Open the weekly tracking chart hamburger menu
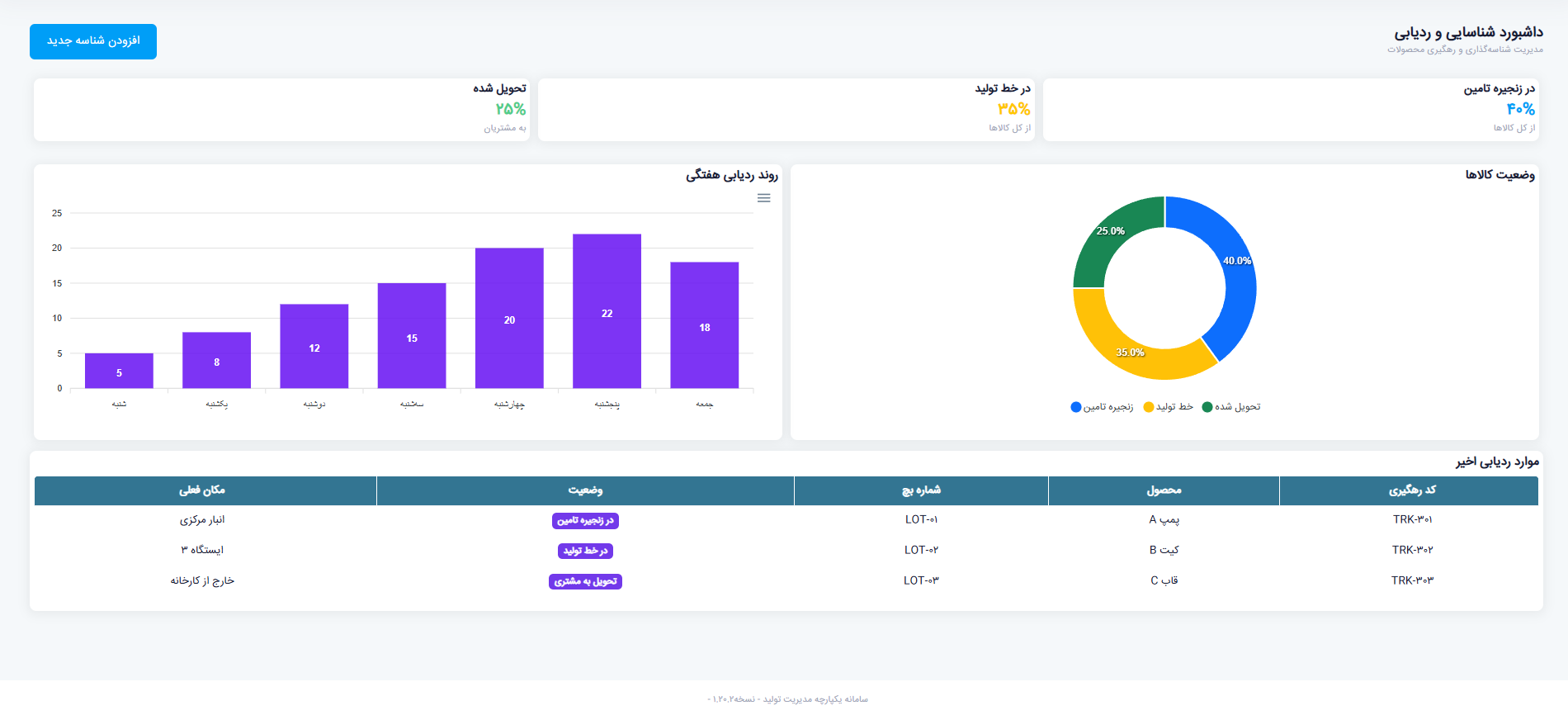 [x=763, y=198]
